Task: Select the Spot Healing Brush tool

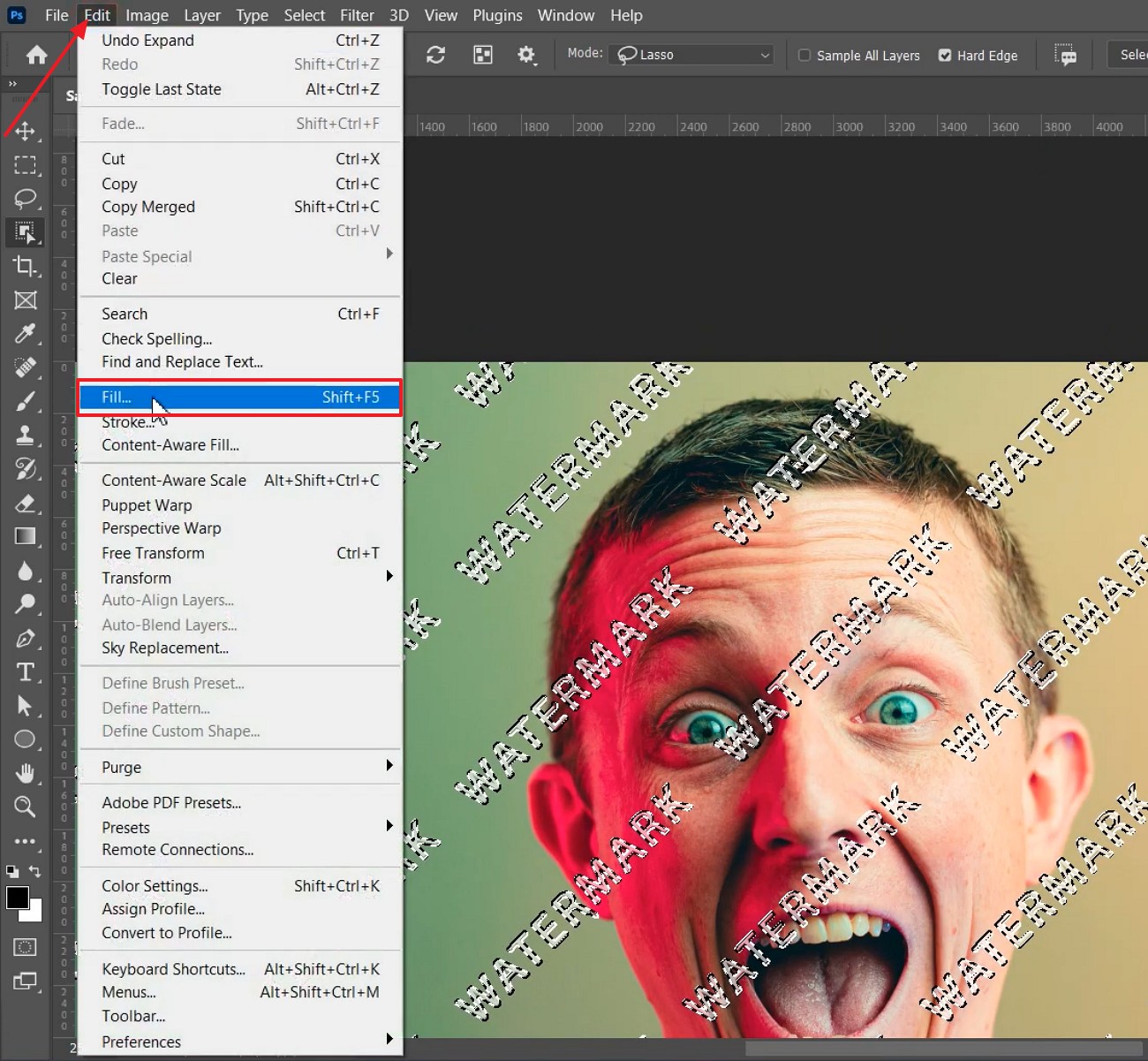Action: (x=25, y=368)
